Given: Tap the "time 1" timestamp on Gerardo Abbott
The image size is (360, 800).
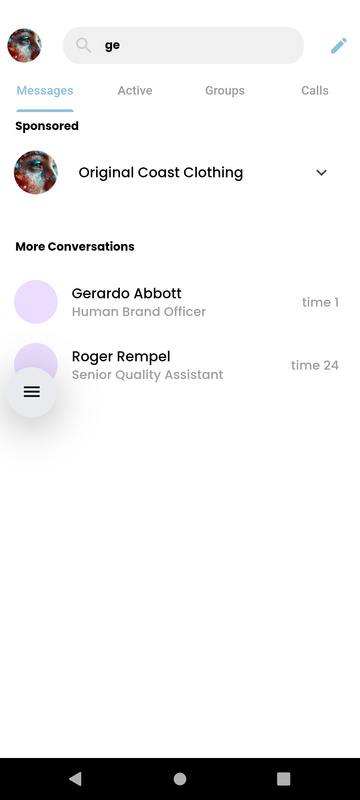Looking at the screenshot, I should point(320,302).
